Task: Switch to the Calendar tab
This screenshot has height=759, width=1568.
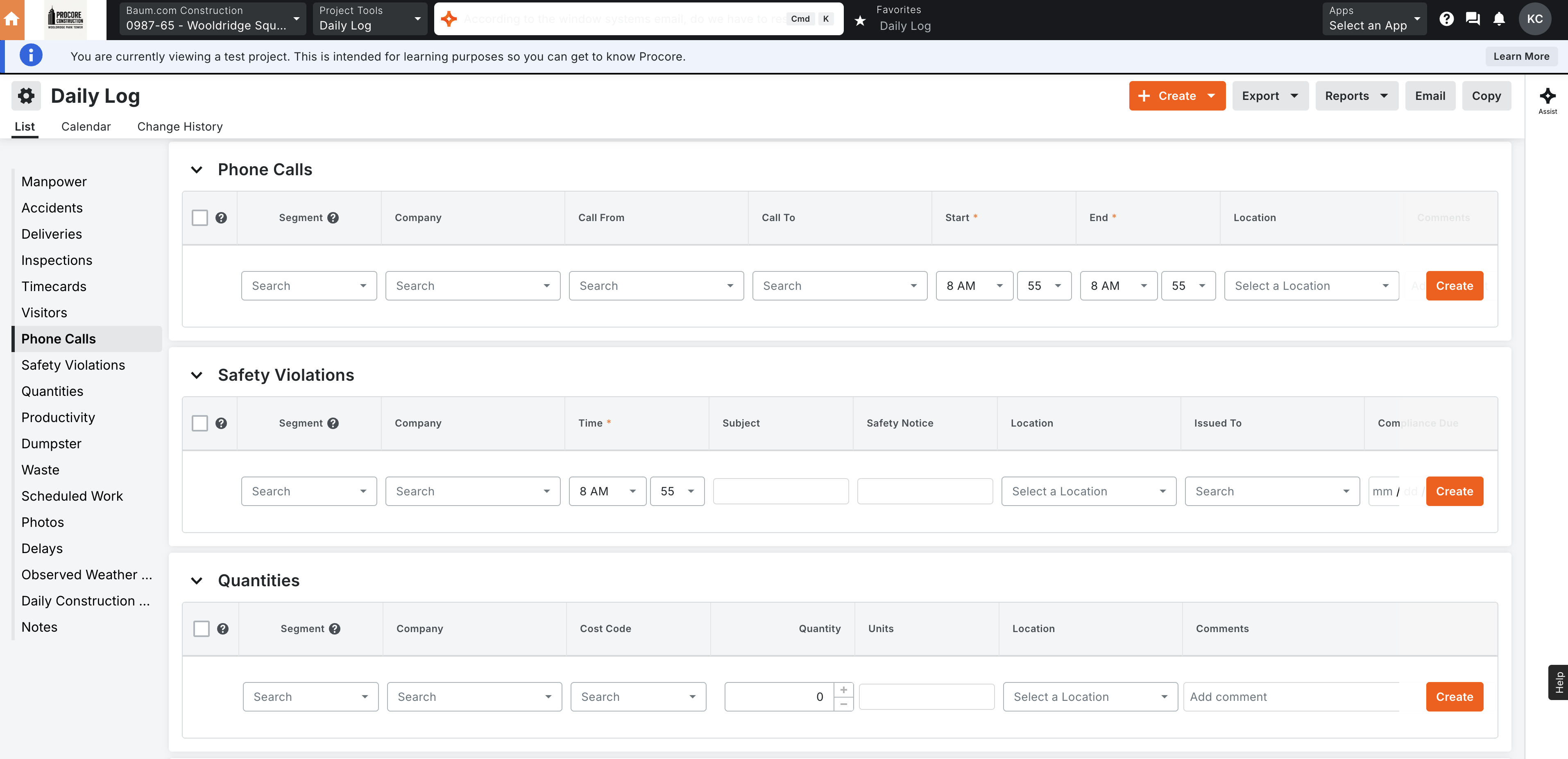Action: coord(86,126)
